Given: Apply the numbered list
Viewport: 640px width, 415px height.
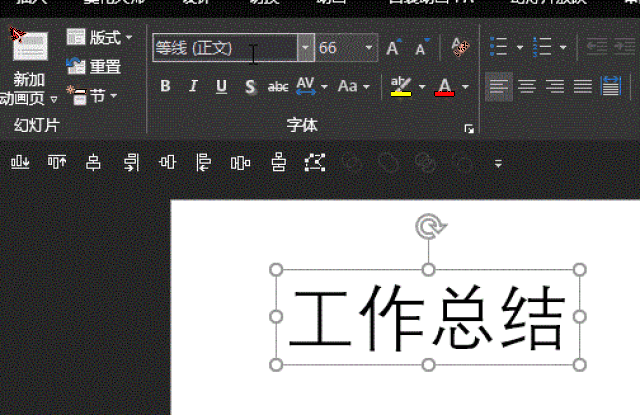Looking at the screenshot, I should coord(542,47).
